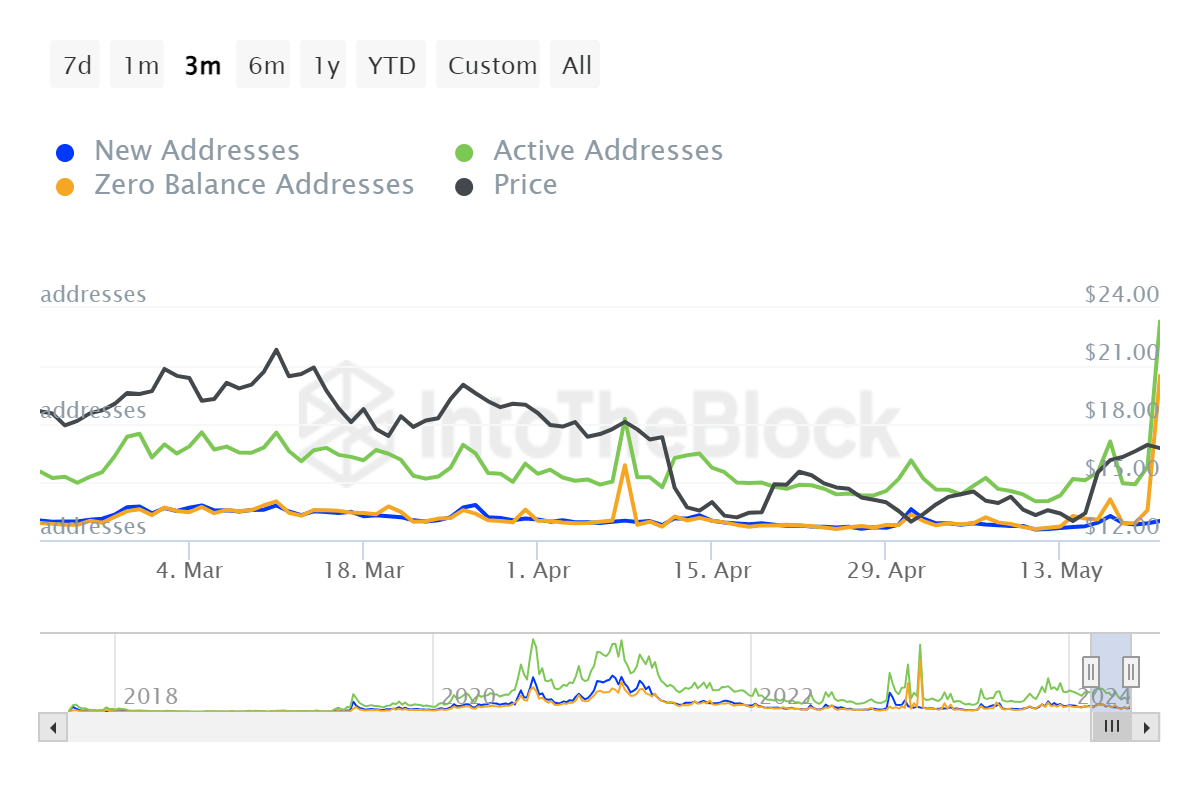Click the left scroll arrow below the navigator
Viewport: 1200px width, 800px height.
(52, 727)
